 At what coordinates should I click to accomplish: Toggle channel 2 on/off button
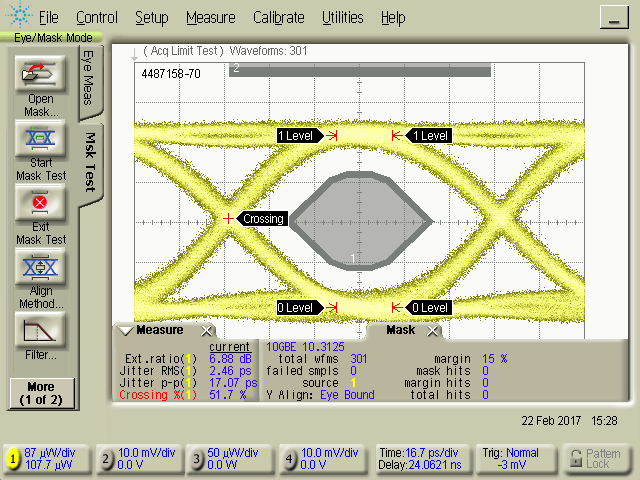[105, 459]
